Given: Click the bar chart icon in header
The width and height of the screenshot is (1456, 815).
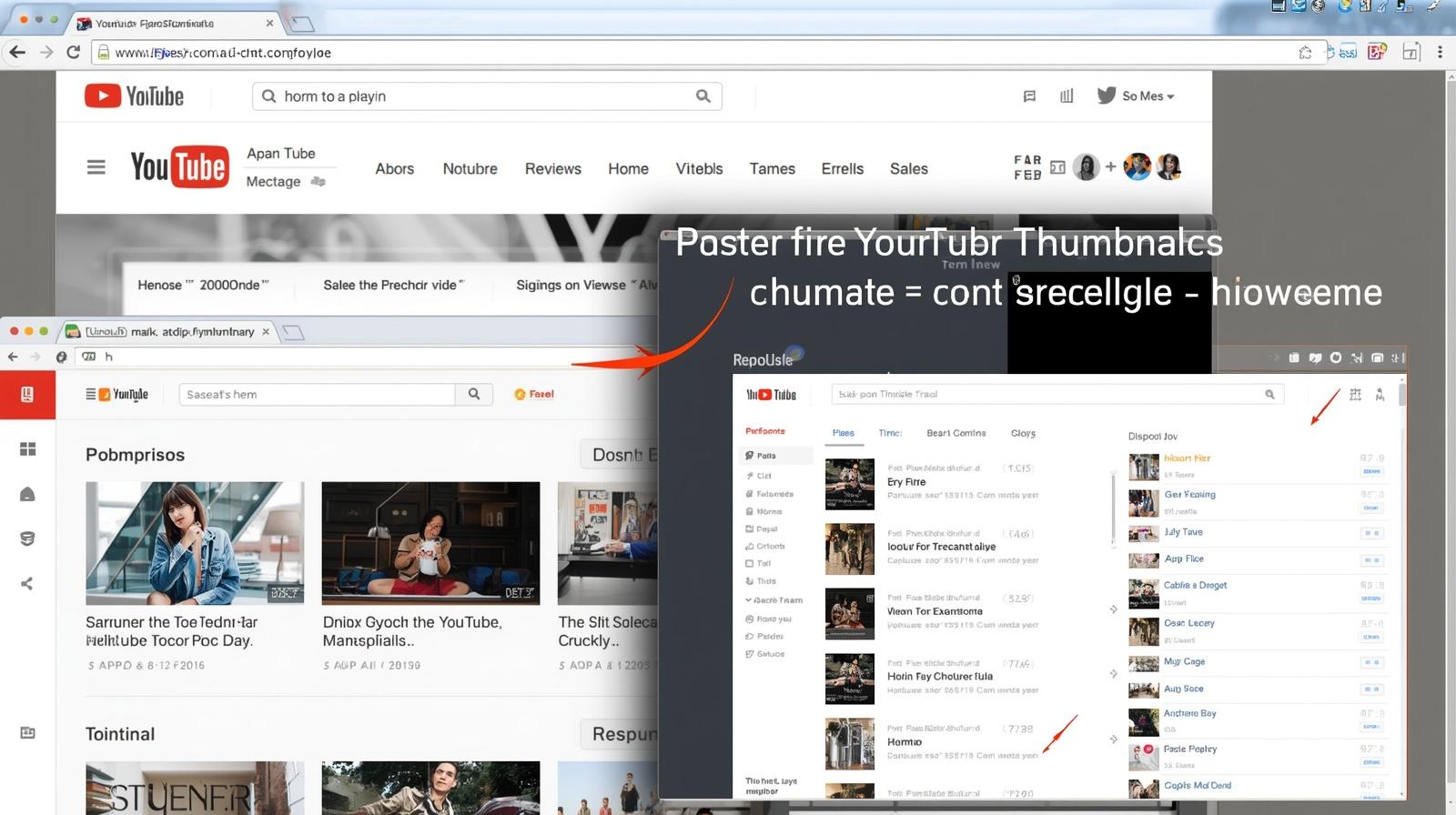Looking at the screenshot, I should [x=1067, y=96].
